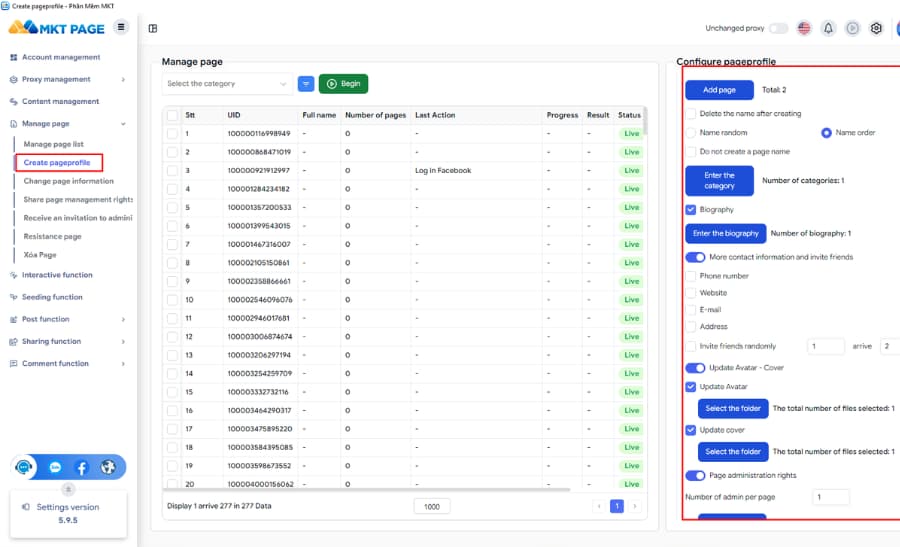Click the Comment function icon
900x547 pixels.
(13, 363)
